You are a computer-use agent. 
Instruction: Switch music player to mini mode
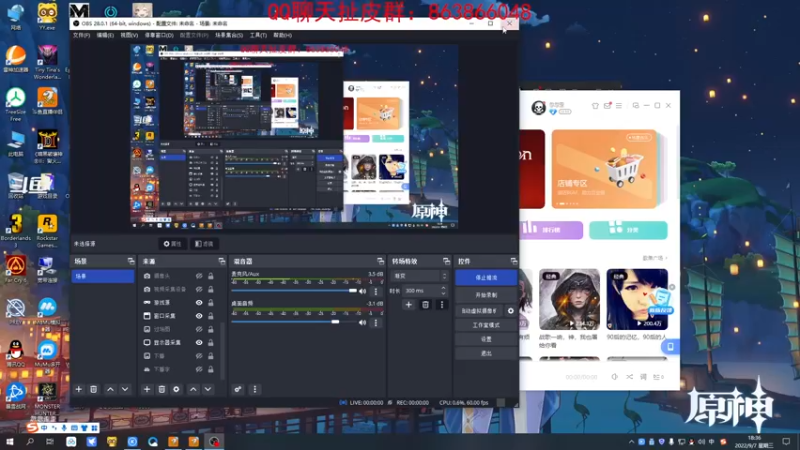pyautogui.click(x=636, y=106)
